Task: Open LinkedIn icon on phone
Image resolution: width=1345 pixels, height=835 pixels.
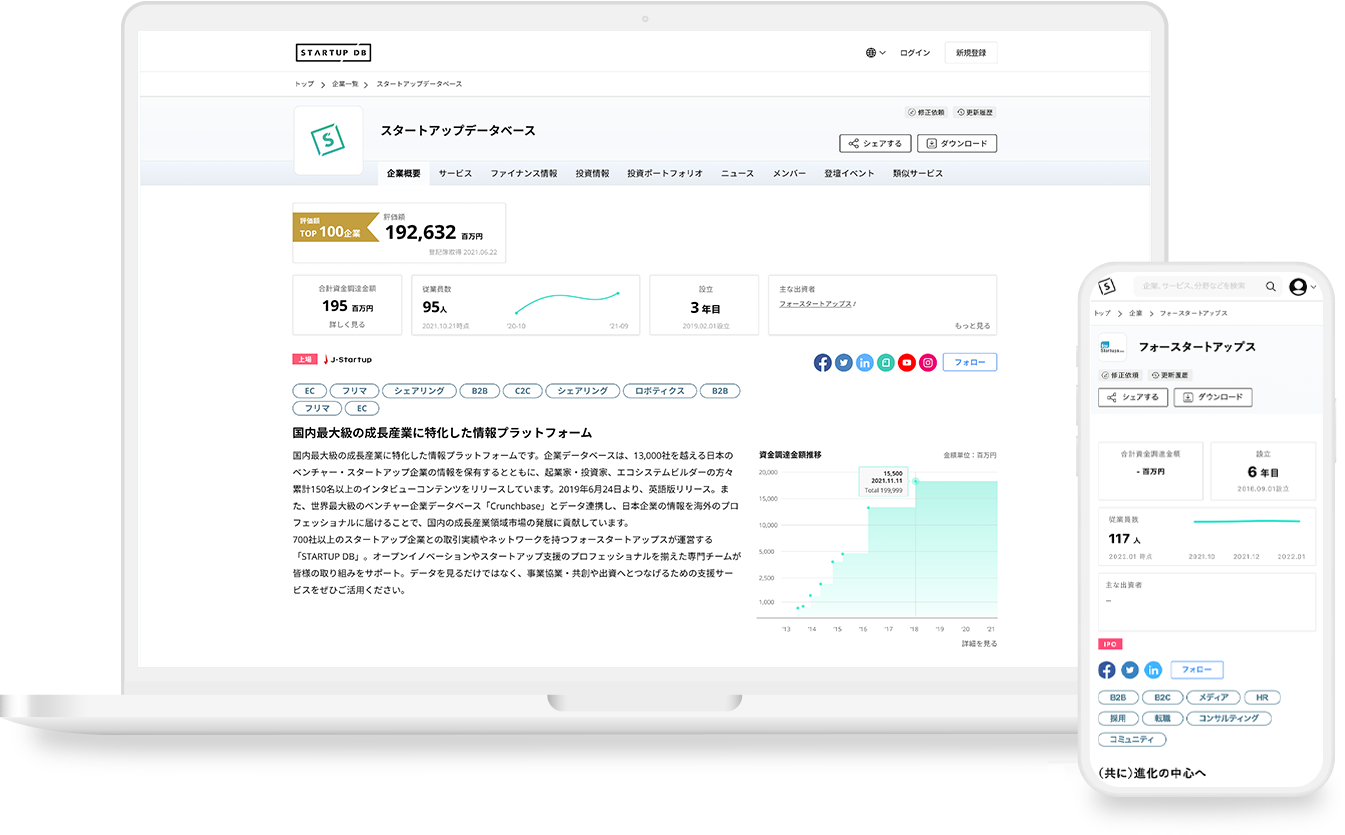Action: click(x=1153, y=670)
